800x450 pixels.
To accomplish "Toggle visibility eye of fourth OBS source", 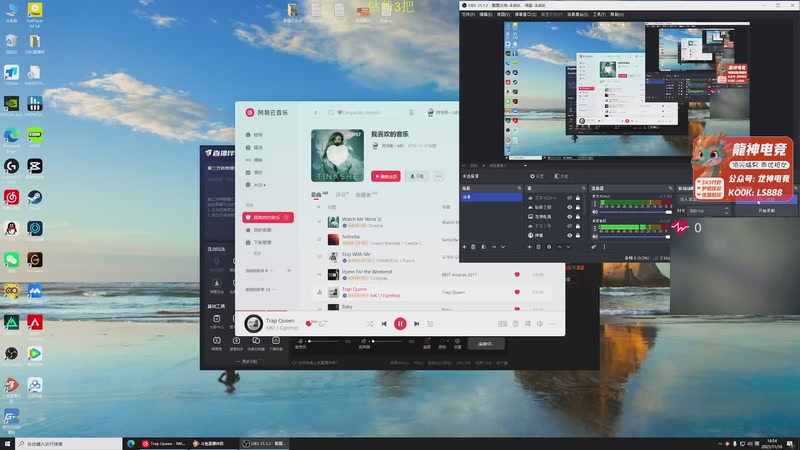I will point(569,226).
